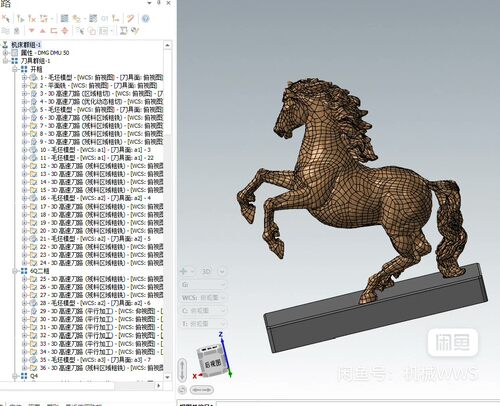500x406 pixels.
Task: Click the horizontal scrollbar right arrow
Action: (159, 386)
